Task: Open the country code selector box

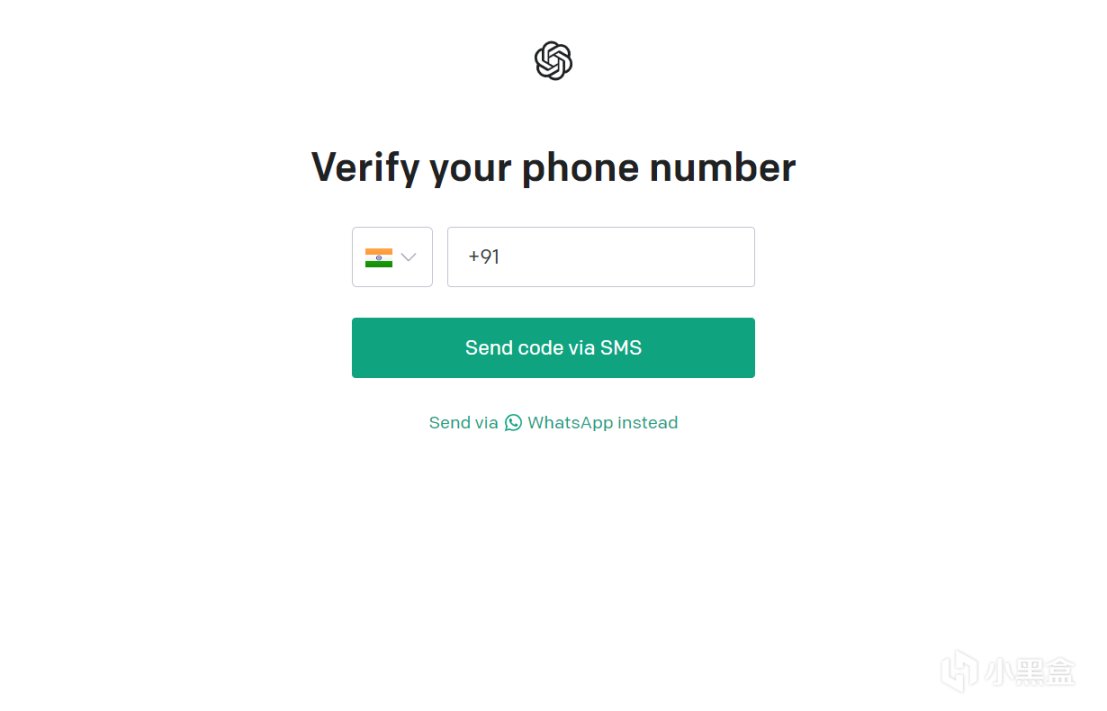Action: coord(393,257)
